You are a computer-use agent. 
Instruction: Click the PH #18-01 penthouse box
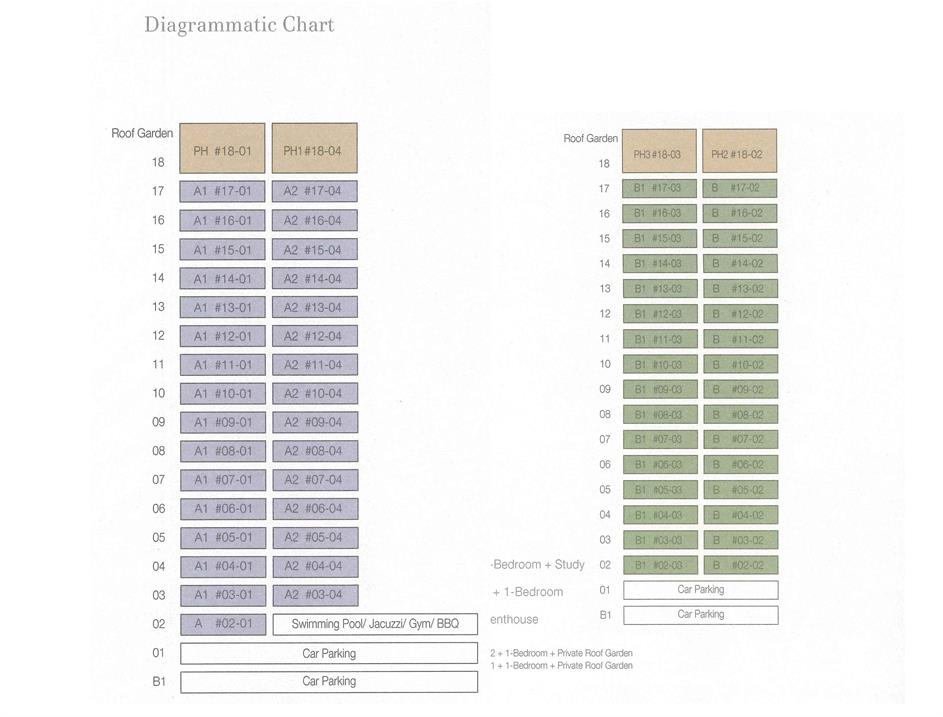(x=222, y=149)
